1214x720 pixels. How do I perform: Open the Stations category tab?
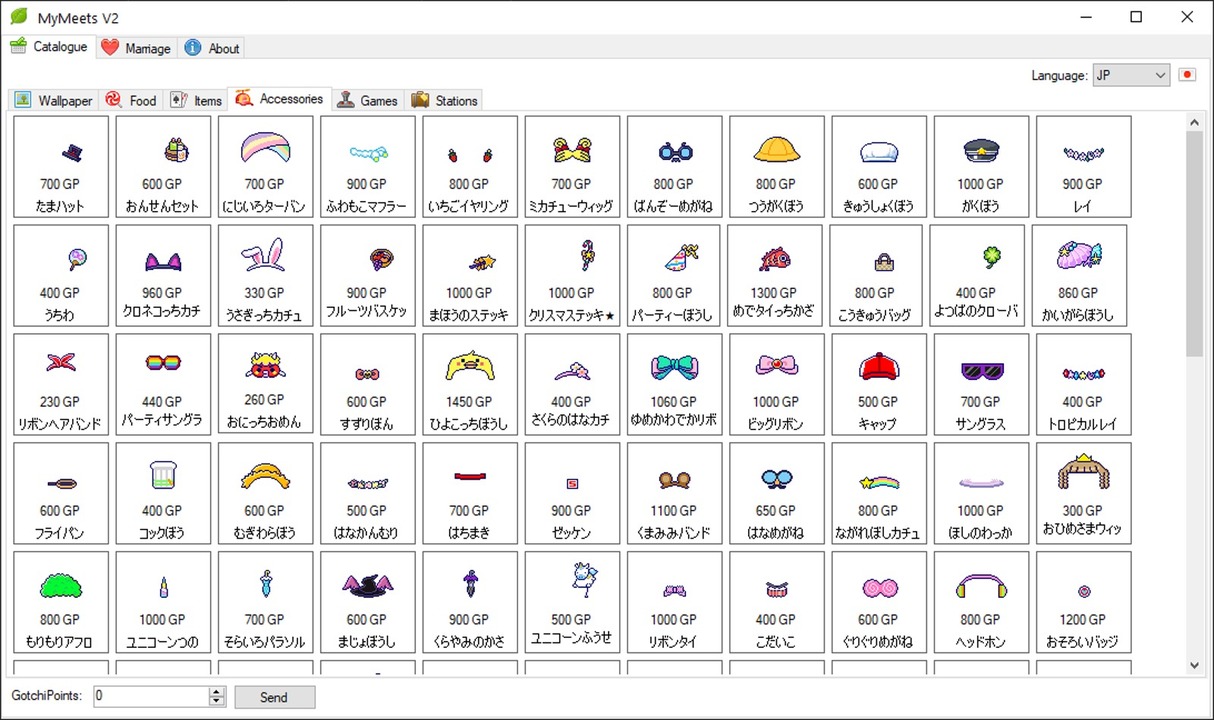pyautogui.click(x=445, y=100)
